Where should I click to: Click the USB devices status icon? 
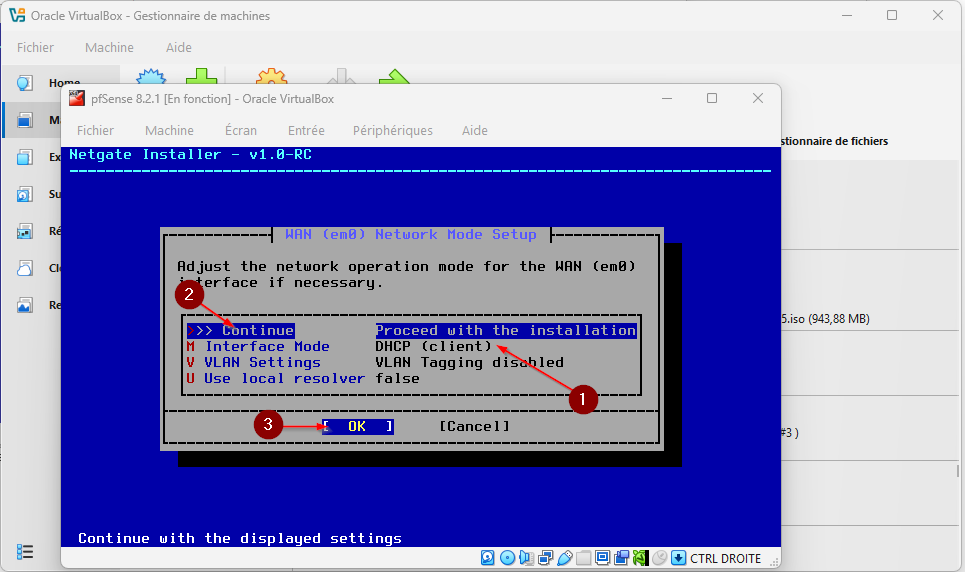tap(565, 558)
